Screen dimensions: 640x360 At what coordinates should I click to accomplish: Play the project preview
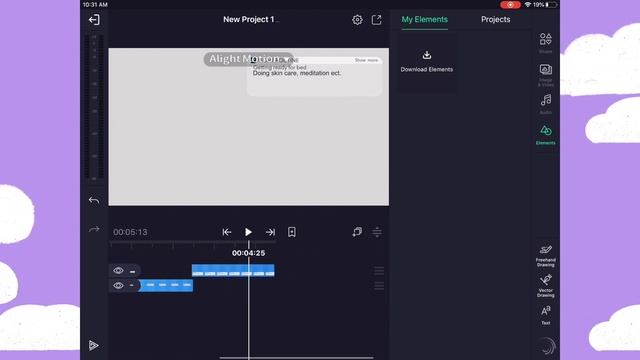point(248,232)
